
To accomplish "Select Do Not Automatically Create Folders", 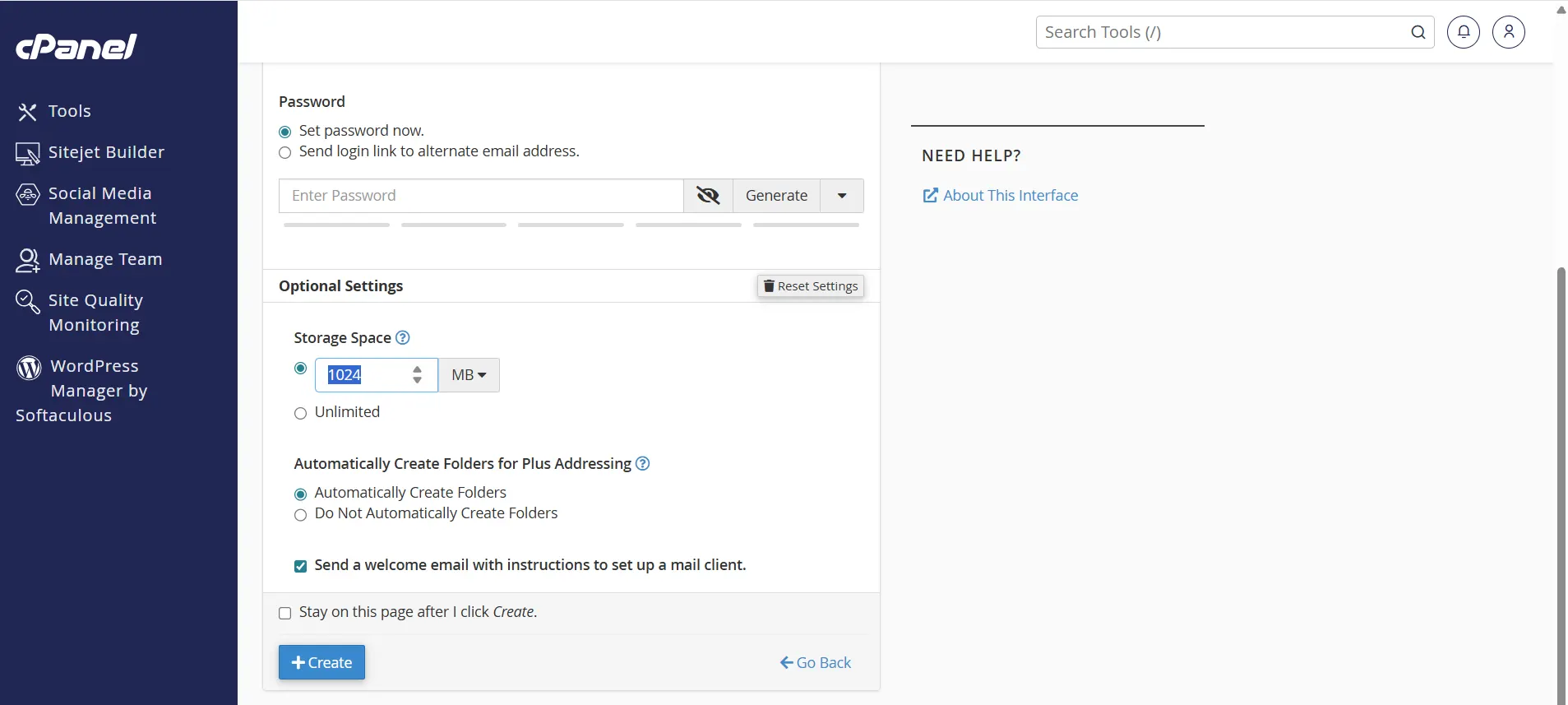I will point(301,515).
